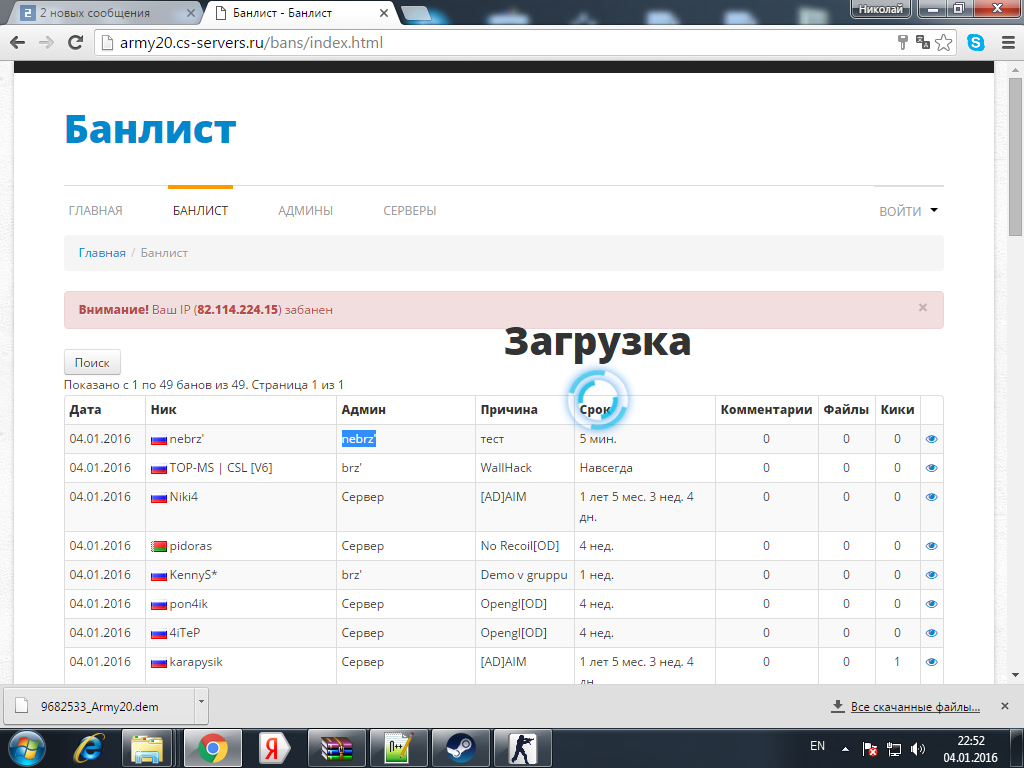Viewport: 1024px width, 768px height.
Task: Open WinRAR from the taskbar
Action: click(x=336, y=748)
